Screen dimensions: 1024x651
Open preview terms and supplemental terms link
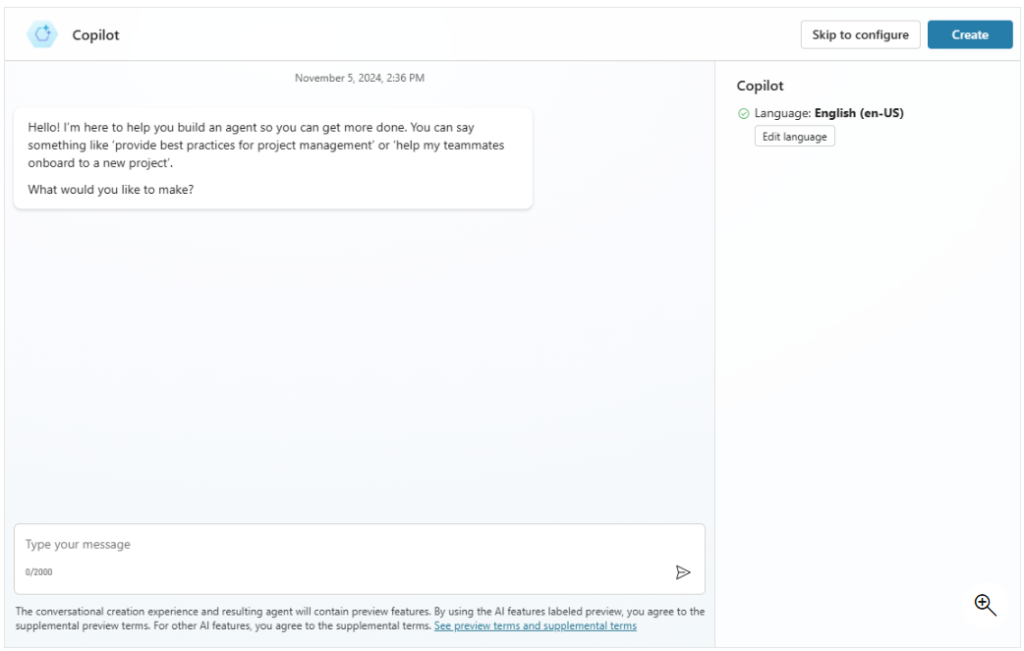535,626
